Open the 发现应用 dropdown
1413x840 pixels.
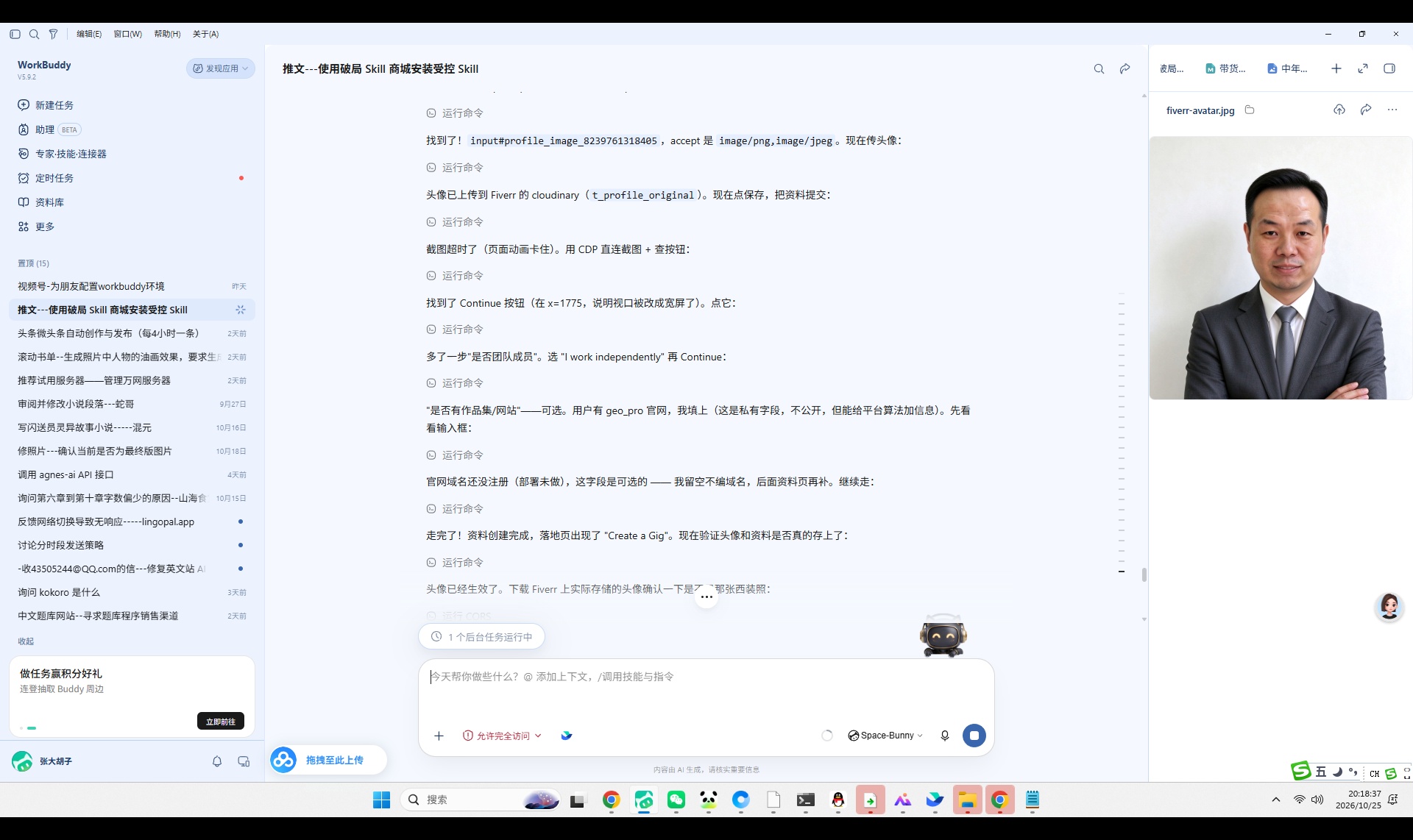point(221,68)
